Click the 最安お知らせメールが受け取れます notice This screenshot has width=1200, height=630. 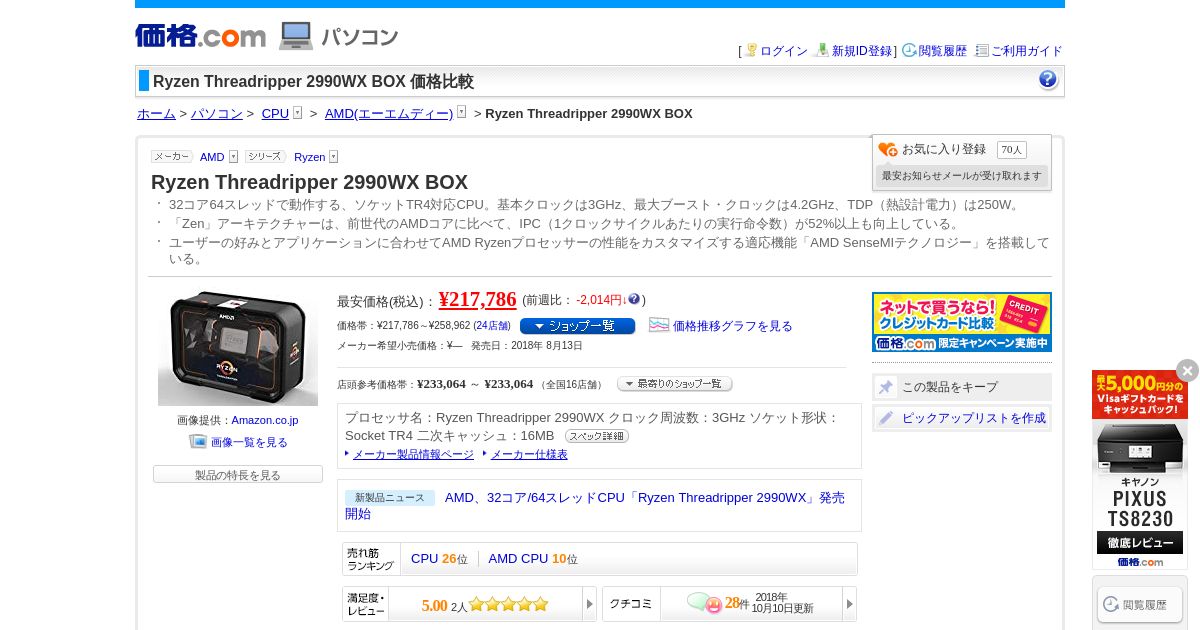pos(962,175)
